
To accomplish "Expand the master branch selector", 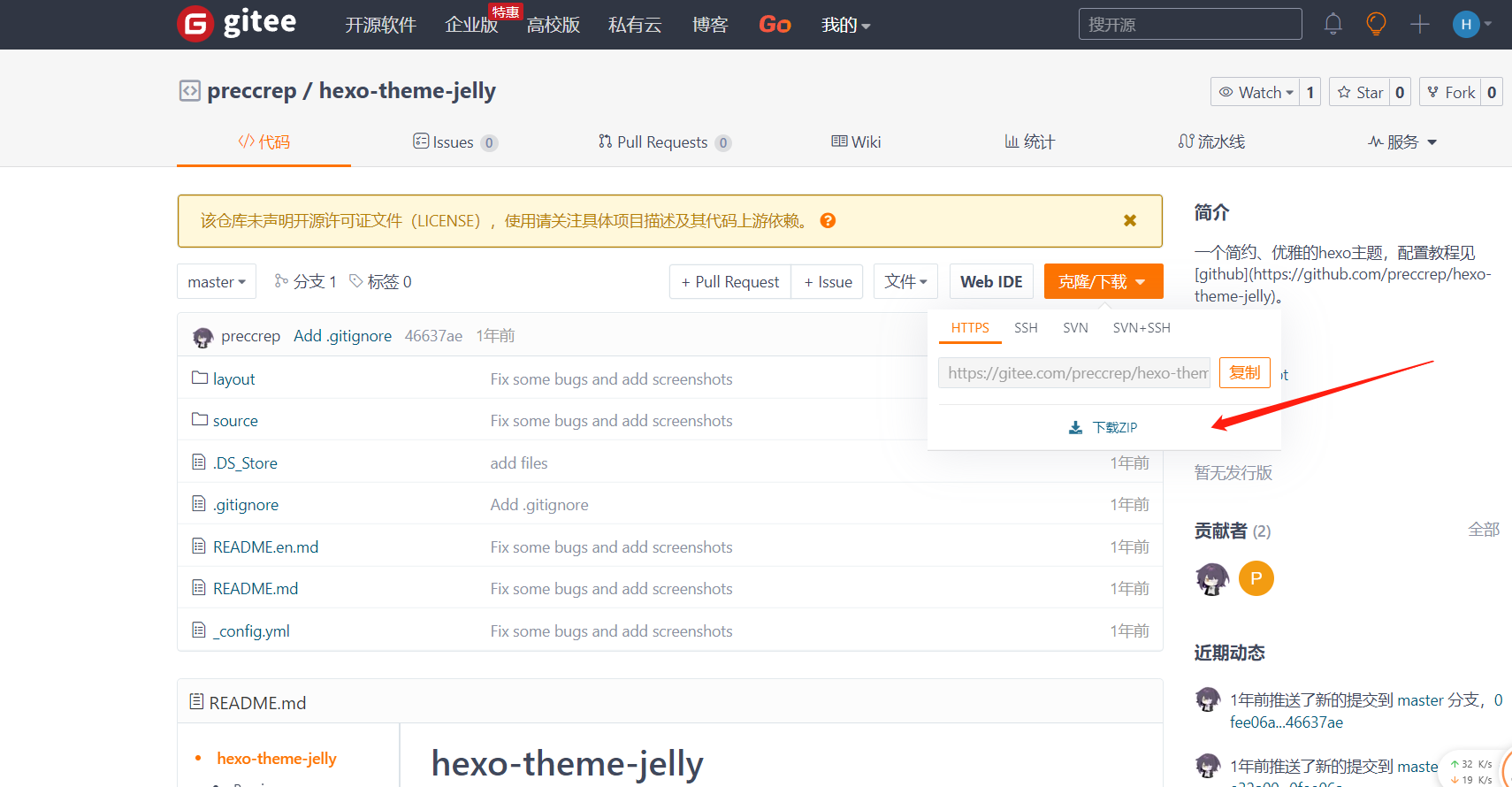I will tap(217, 282).
